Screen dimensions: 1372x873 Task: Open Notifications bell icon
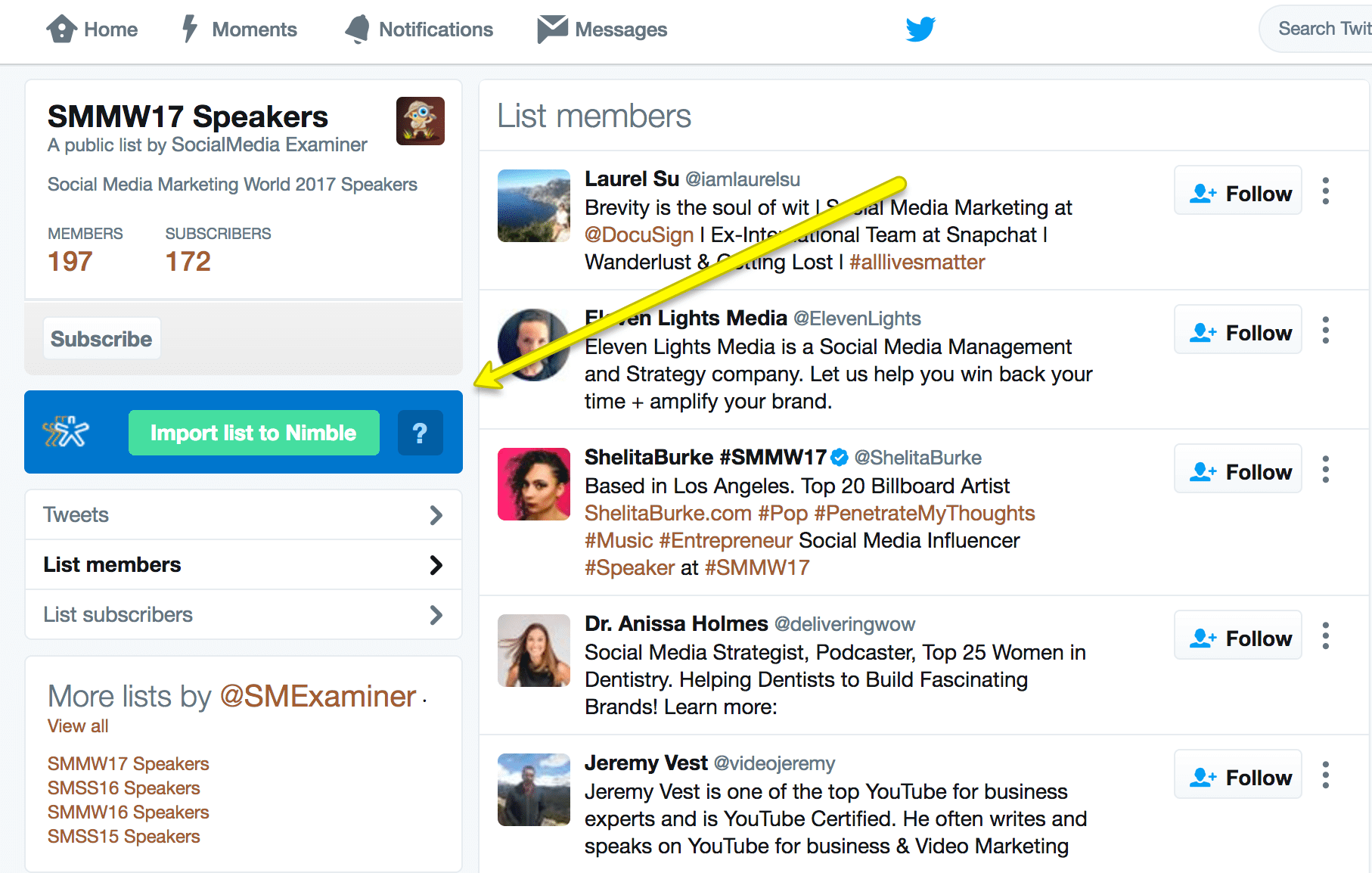[358, 30]
